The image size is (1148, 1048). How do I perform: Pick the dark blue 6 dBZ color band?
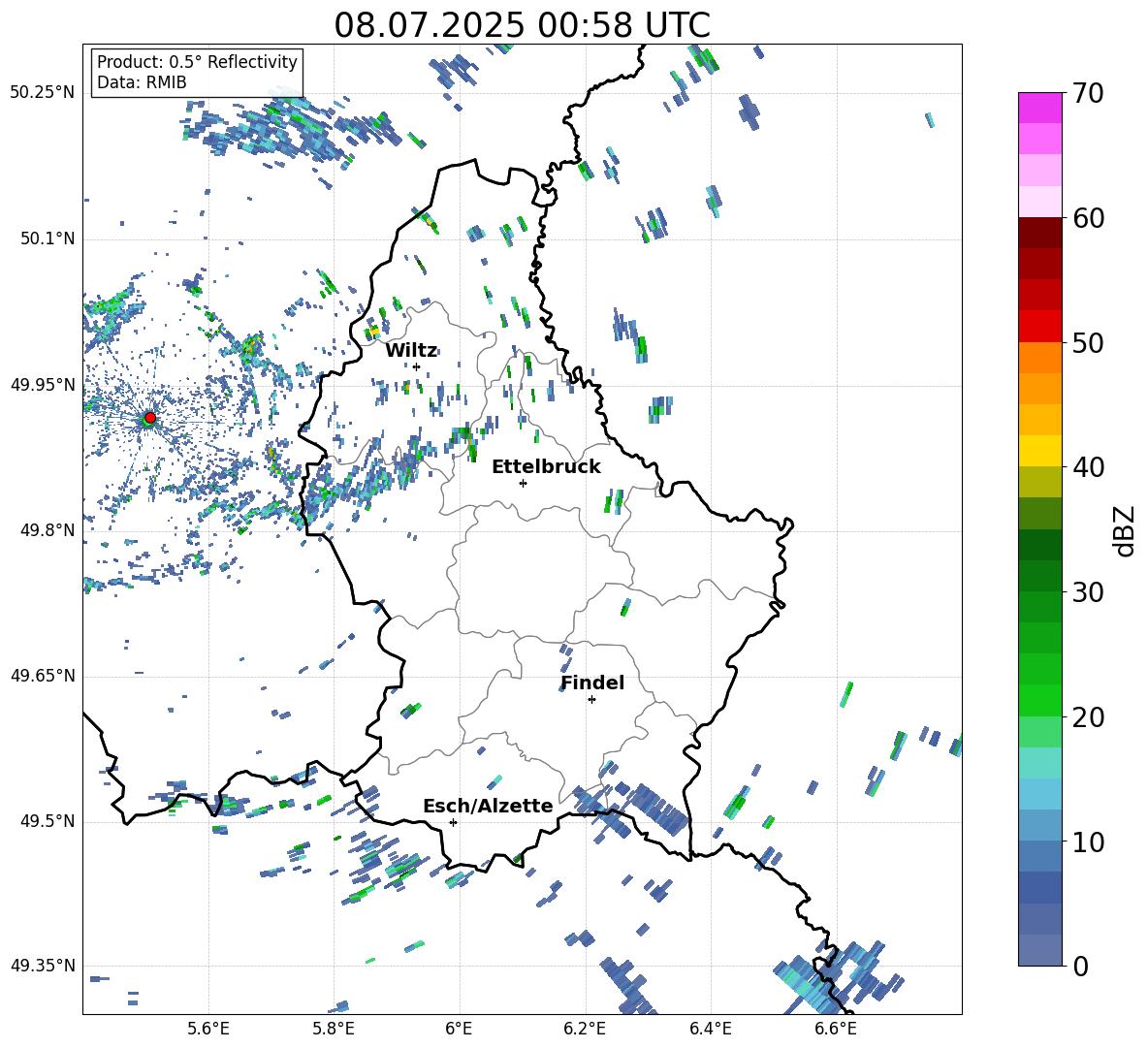[x=1039, y=887]
